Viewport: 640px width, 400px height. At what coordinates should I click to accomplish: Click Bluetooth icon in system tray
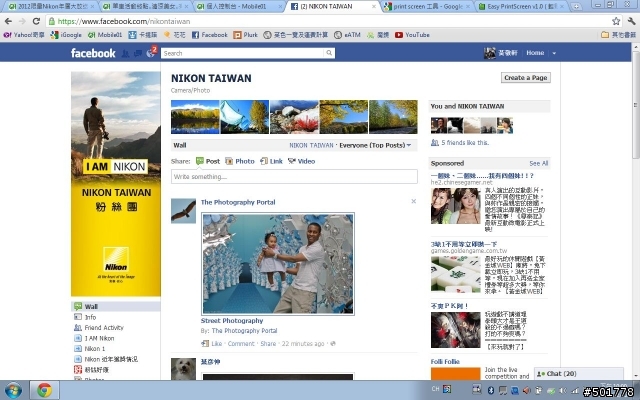(x=491, y=390)
